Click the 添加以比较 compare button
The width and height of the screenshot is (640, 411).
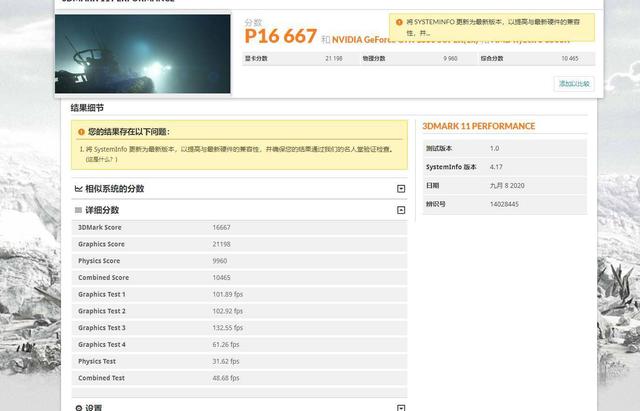(x=574, y=84)
